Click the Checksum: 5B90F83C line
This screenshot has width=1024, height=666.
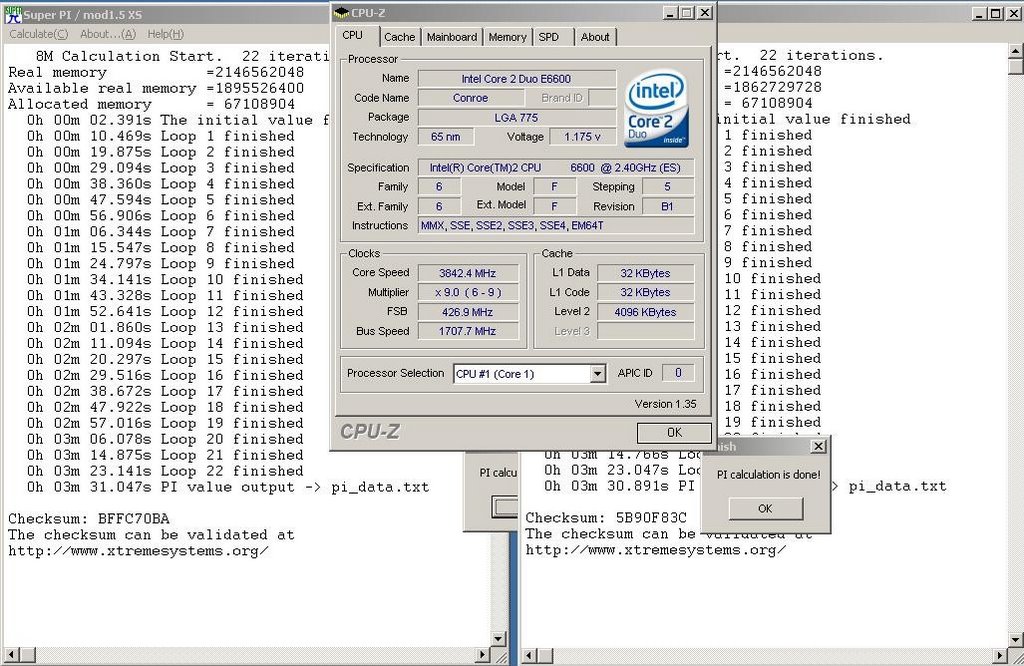point(606,518)
